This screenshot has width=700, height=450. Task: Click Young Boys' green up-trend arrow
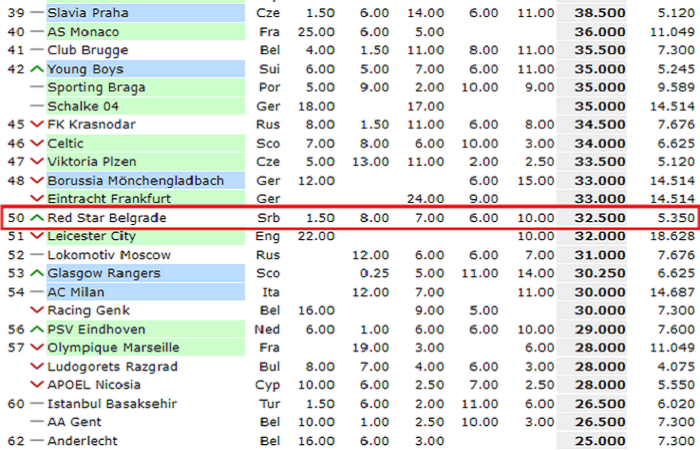(37, 69)
